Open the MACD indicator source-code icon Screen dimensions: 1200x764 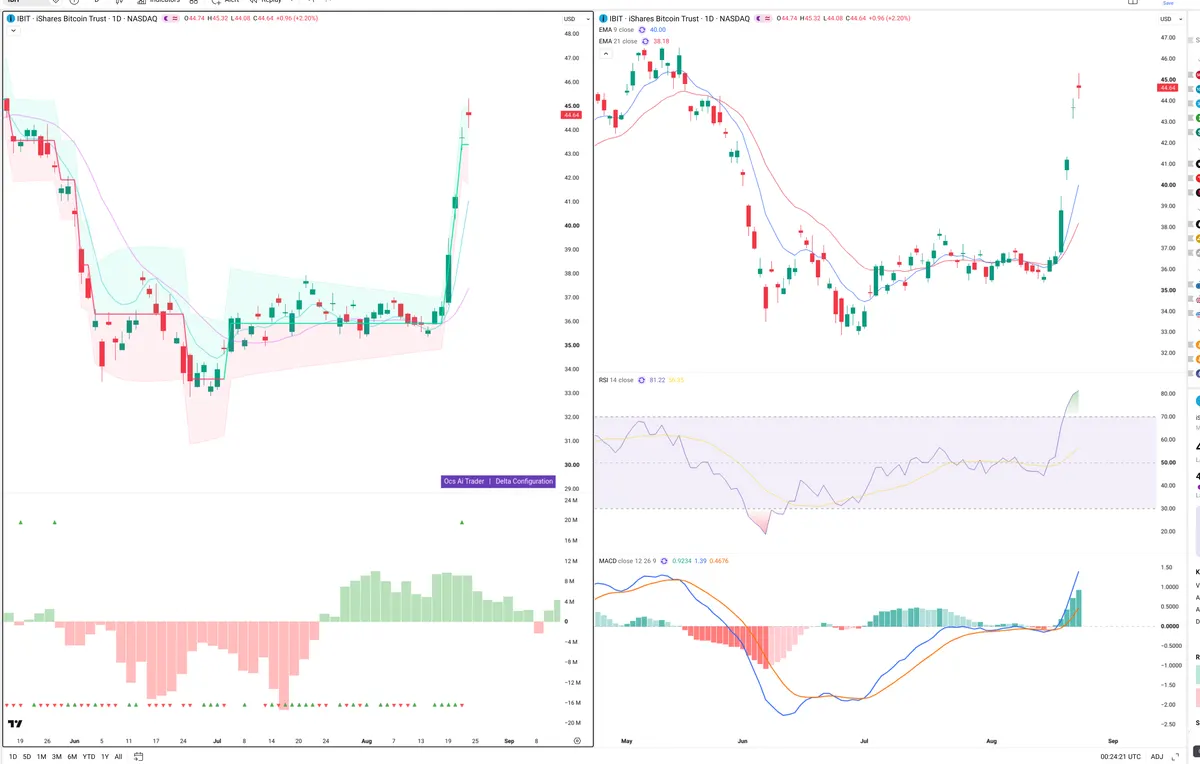click(665, 561)
